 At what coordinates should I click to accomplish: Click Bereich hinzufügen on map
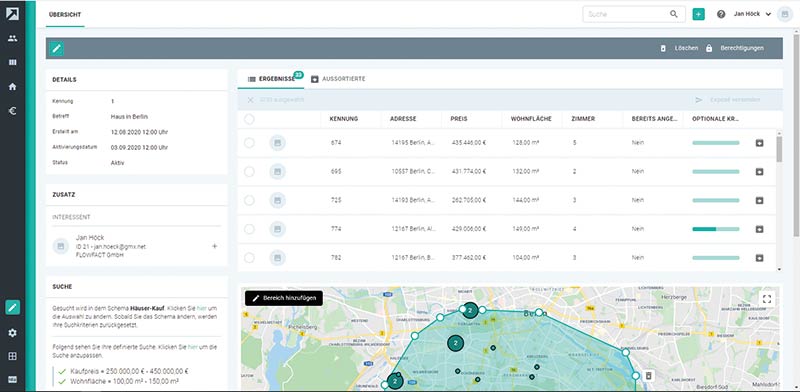[x=284, y=298]
